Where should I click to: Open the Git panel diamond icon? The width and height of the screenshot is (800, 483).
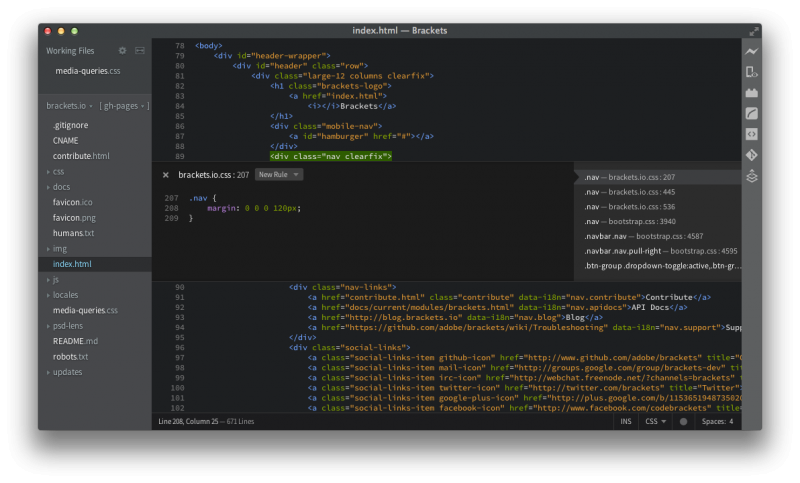click(752, 155)
